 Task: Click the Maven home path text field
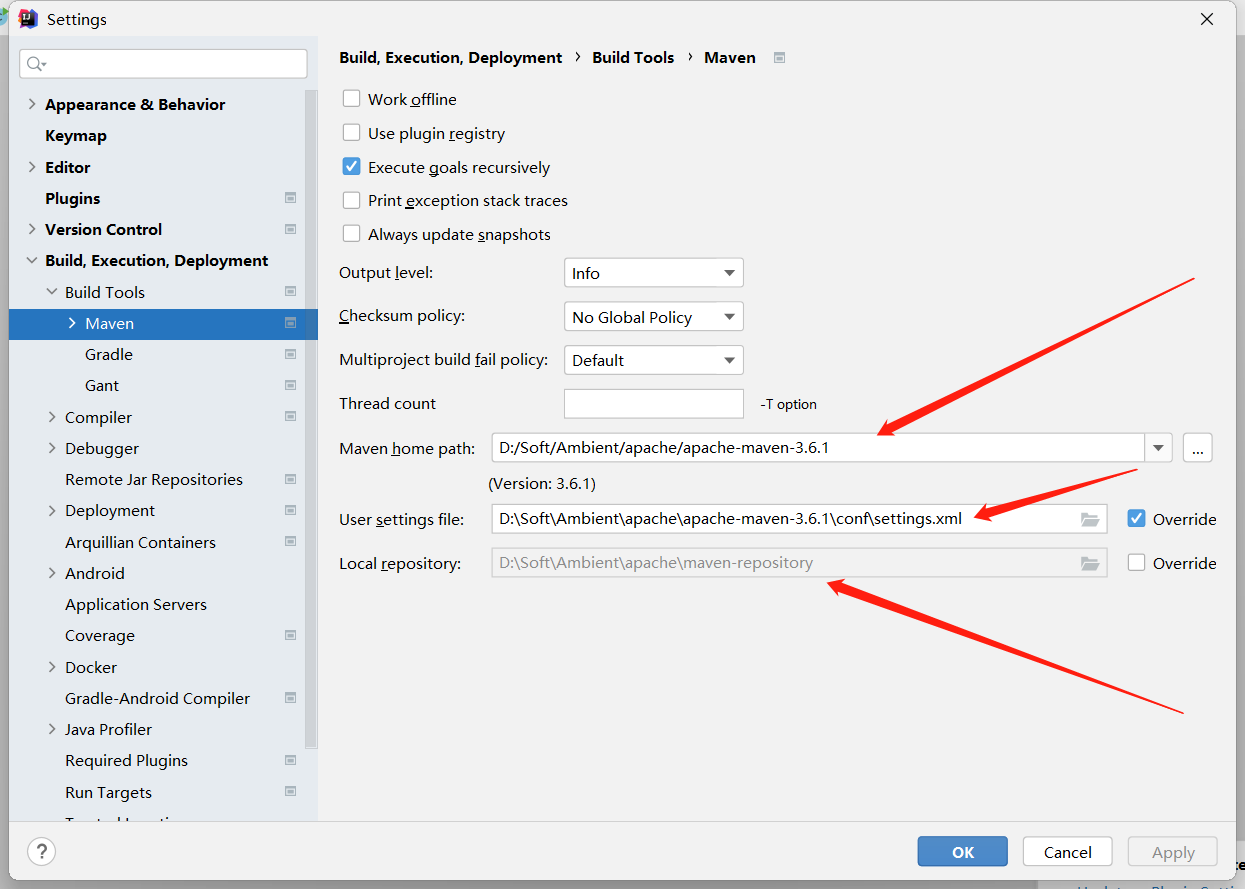[818, 448]
